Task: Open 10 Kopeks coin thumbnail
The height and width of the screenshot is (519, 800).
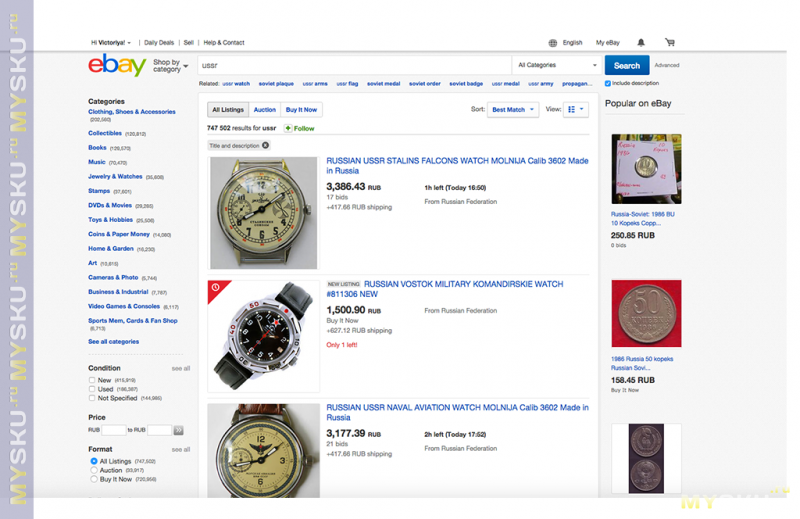Action: 646,169
